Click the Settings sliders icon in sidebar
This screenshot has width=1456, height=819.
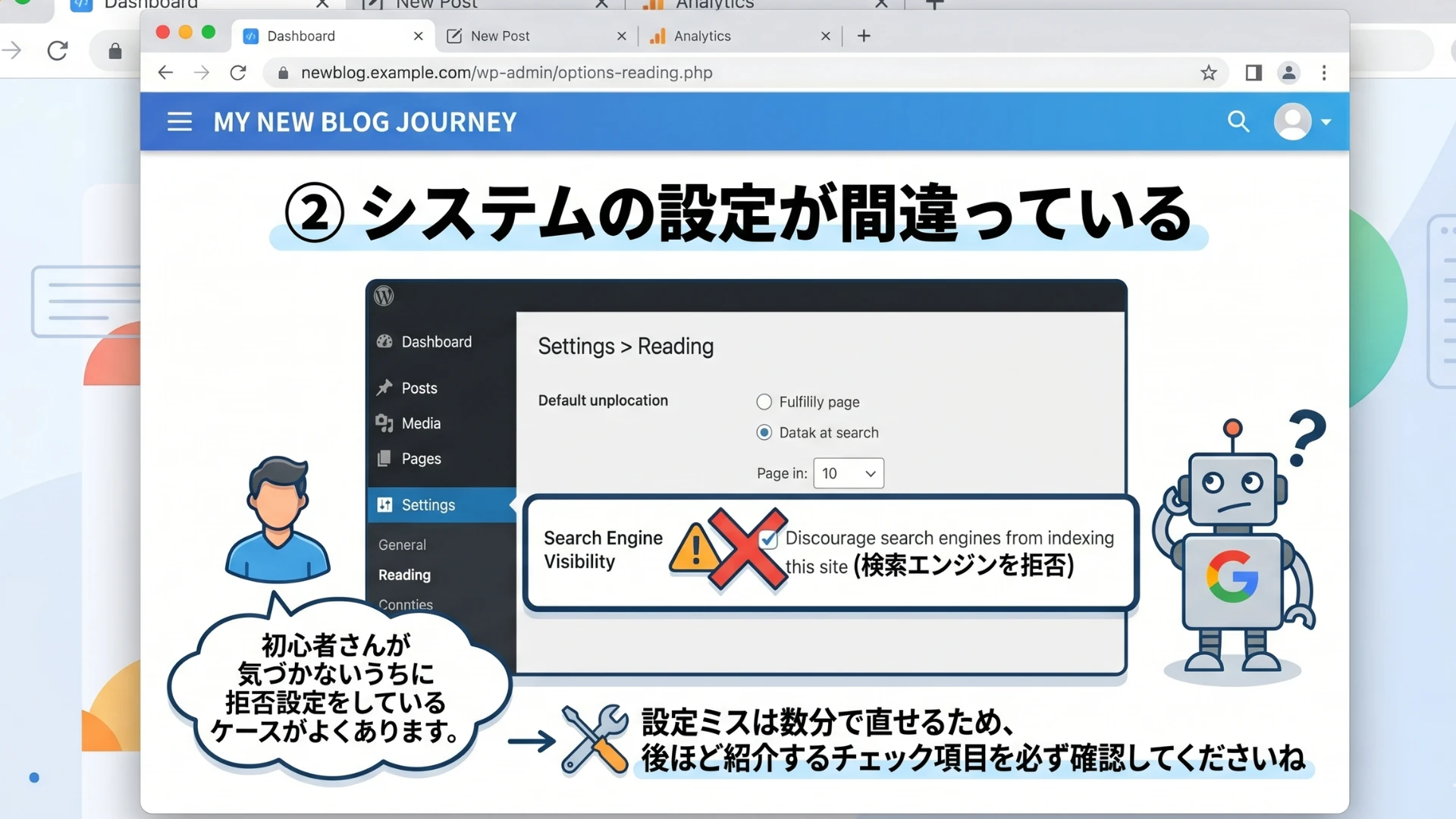384,504
